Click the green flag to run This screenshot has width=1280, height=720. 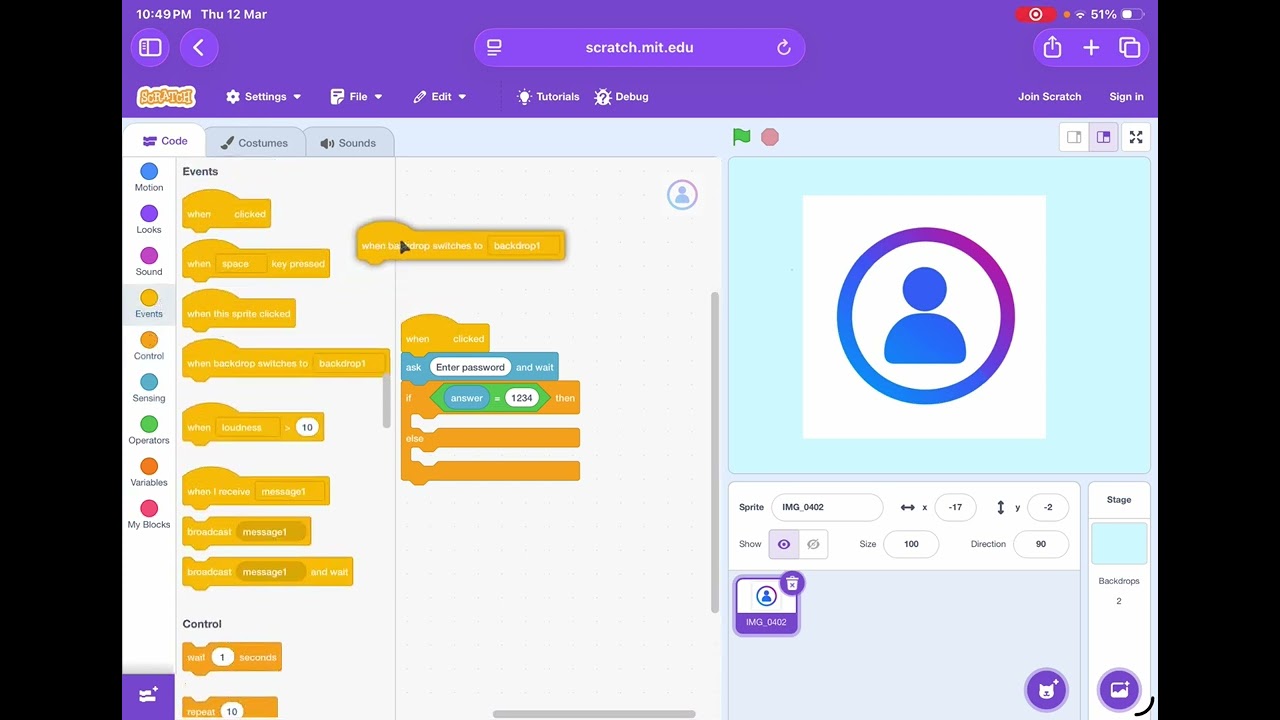(x=741, y=137)
